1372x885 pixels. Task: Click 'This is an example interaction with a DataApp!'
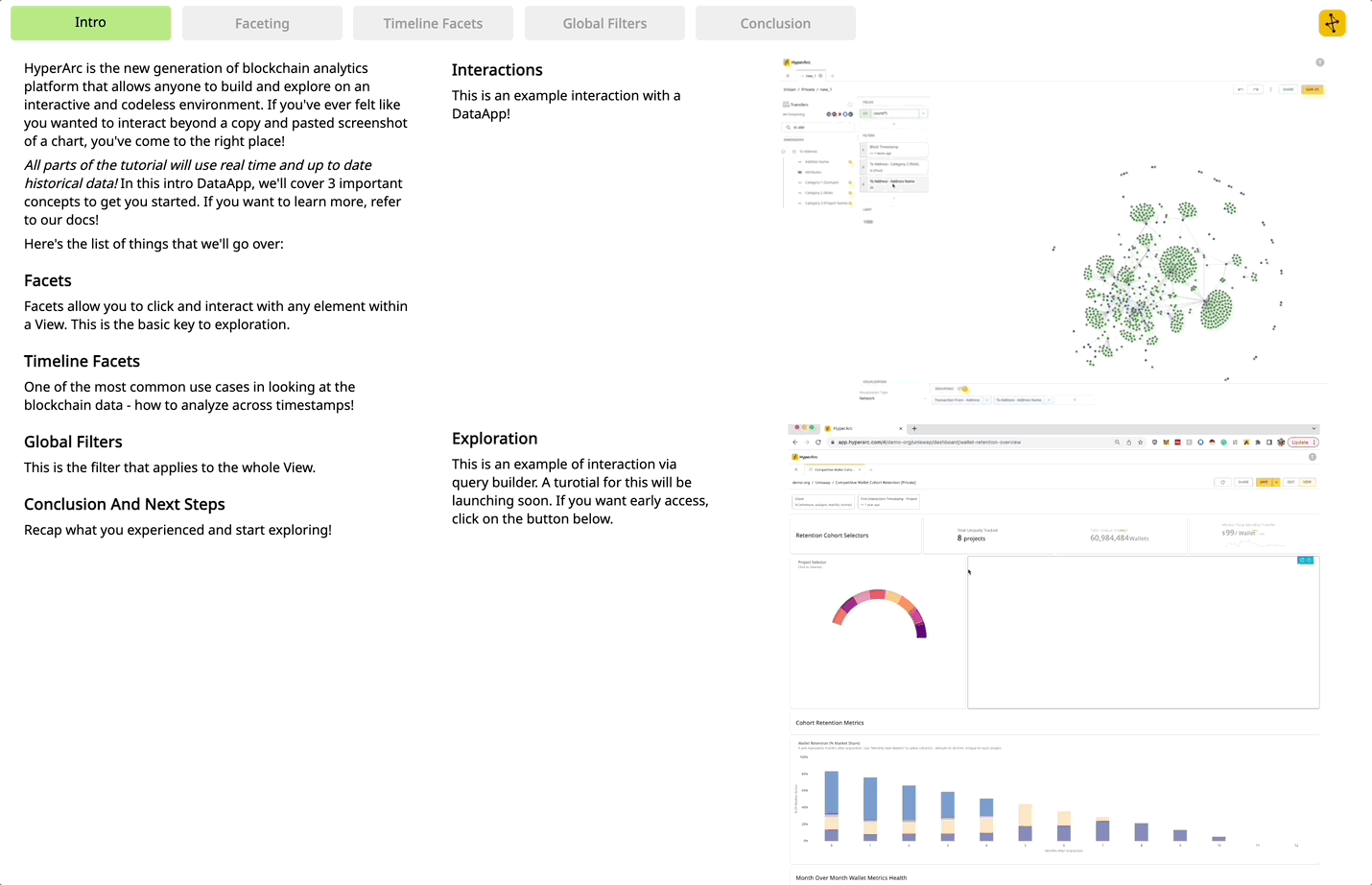click(x=566, y=105)
